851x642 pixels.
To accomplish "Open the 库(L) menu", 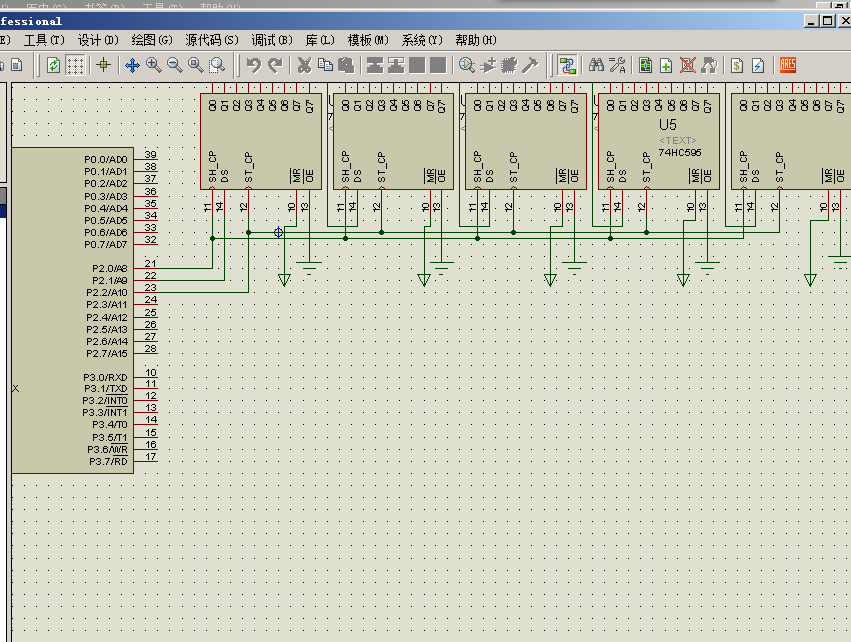I will 320,40.
